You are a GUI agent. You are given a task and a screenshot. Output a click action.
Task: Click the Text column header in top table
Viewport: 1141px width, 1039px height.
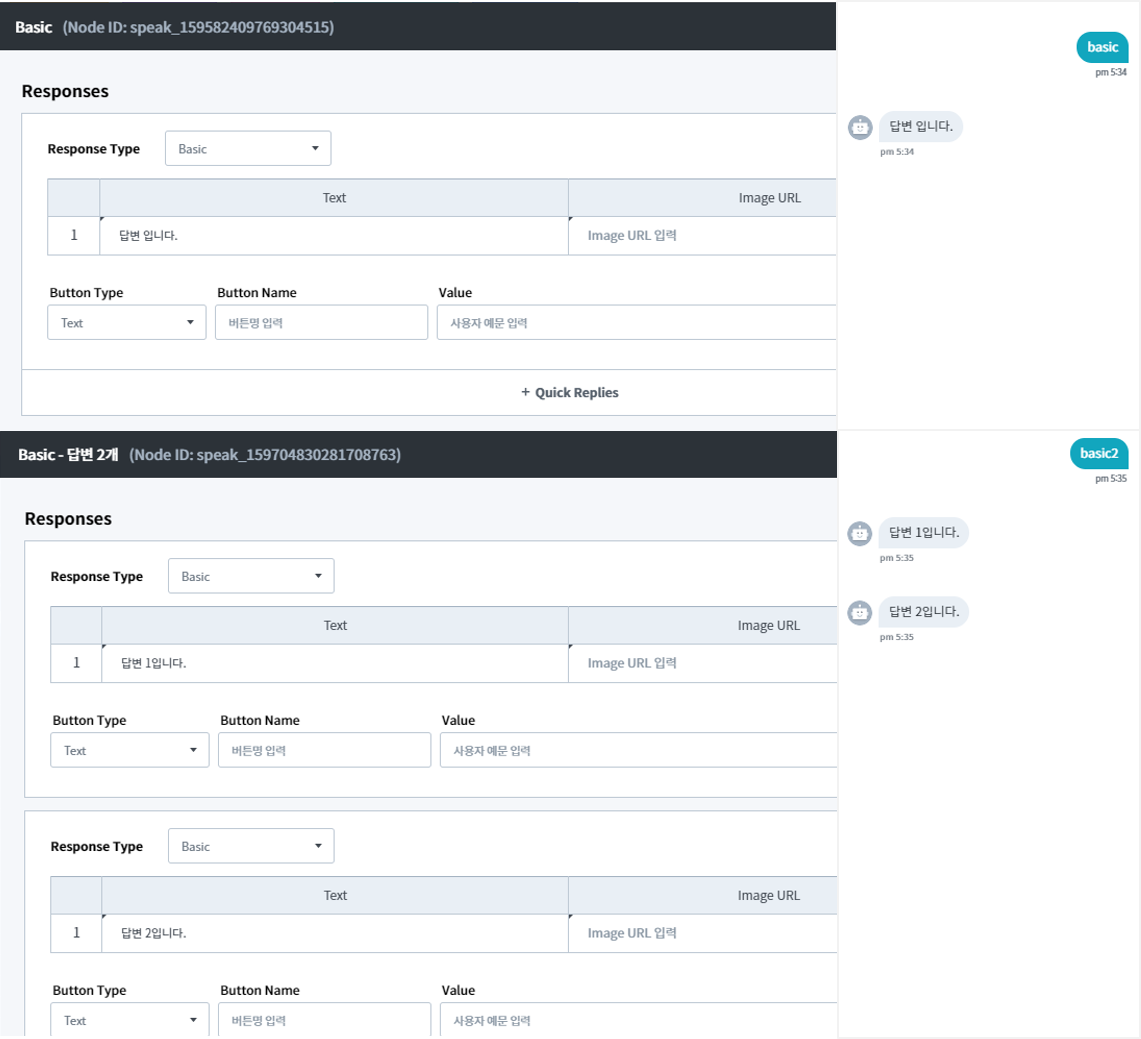pyautogui.click(x=334, y=198)
